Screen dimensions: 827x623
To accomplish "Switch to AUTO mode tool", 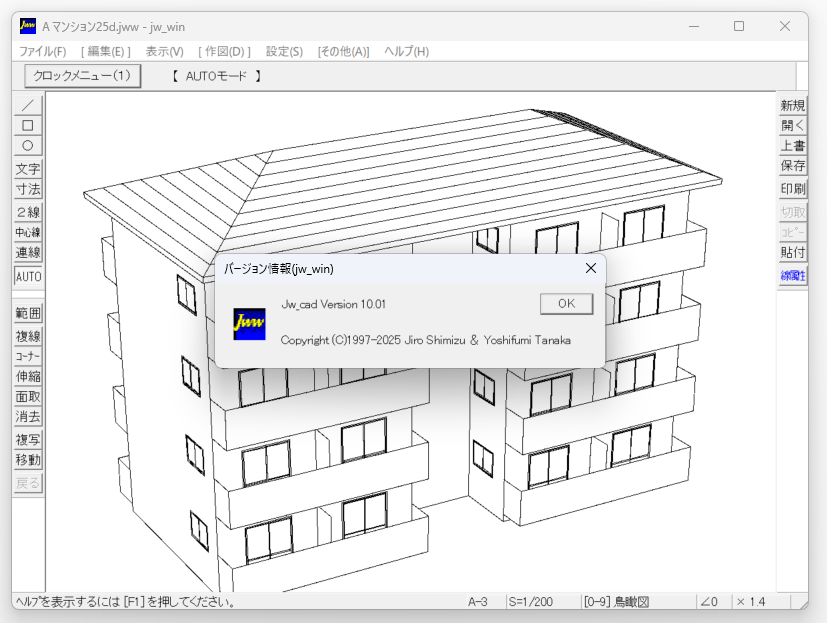I will click(27, 276).
